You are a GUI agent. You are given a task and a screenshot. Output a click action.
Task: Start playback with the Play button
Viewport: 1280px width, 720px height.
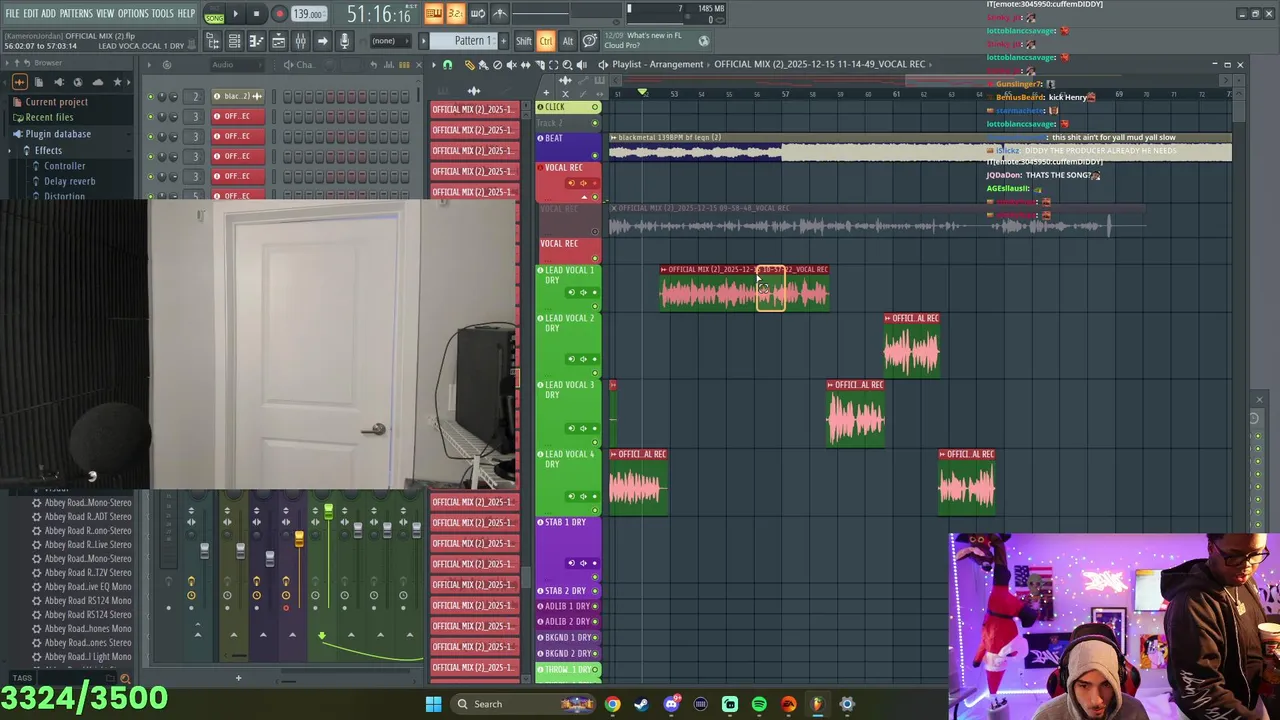click(x=236, y=14)
